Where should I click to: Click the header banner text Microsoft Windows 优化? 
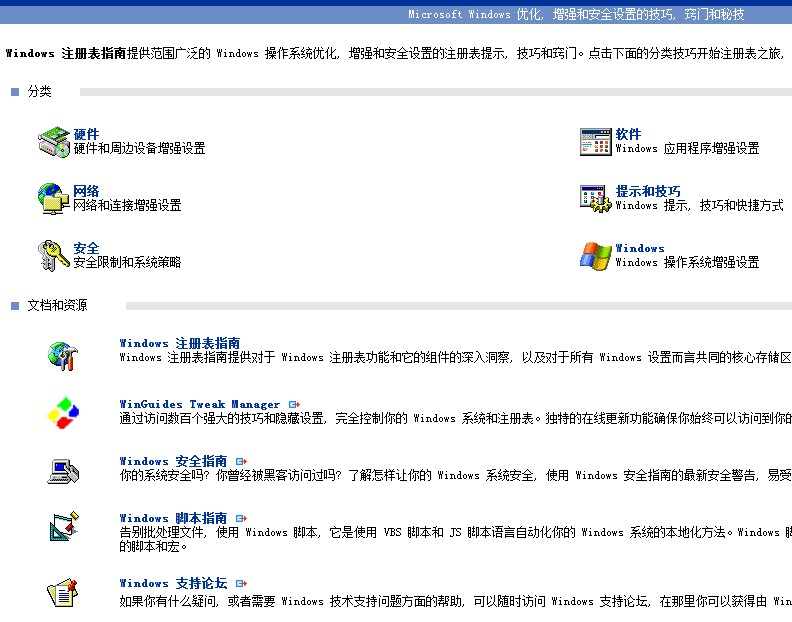coord(475,14)
